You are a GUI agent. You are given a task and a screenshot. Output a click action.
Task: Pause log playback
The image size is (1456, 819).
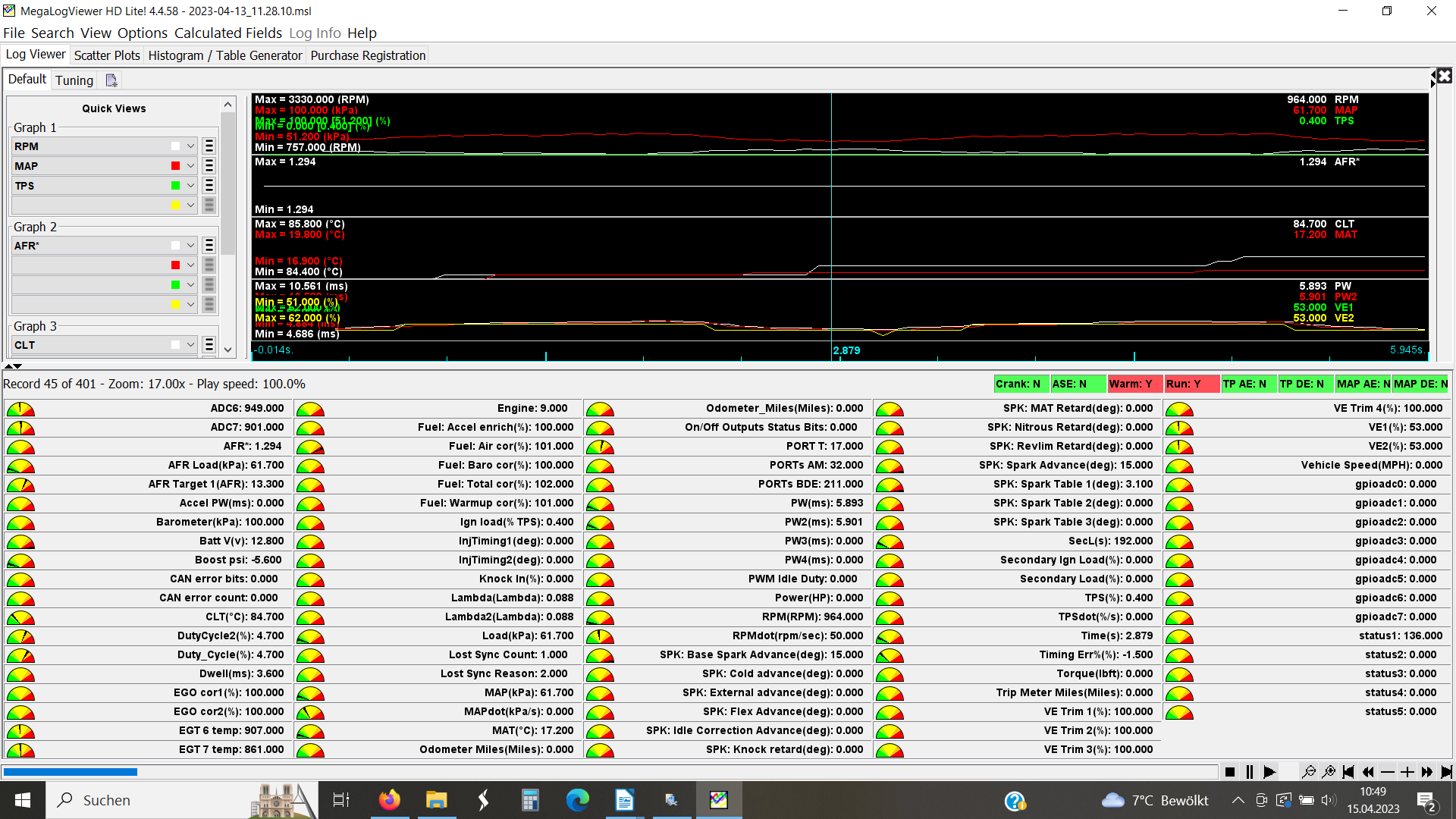pyautogui.click(x=1250, y=772)
